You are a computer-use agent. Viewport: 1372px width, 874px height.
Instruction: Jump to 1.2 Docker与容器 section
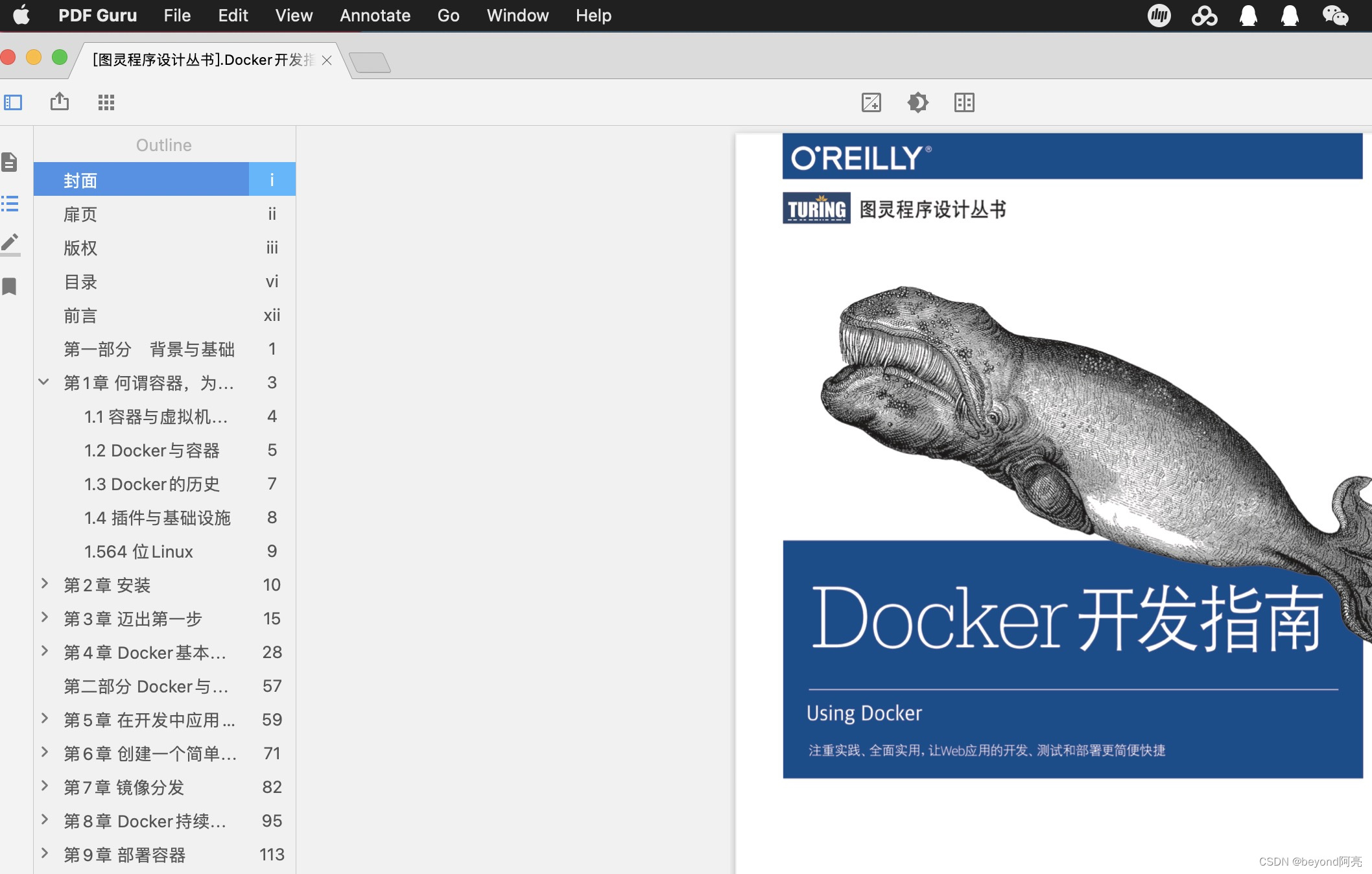152,451
